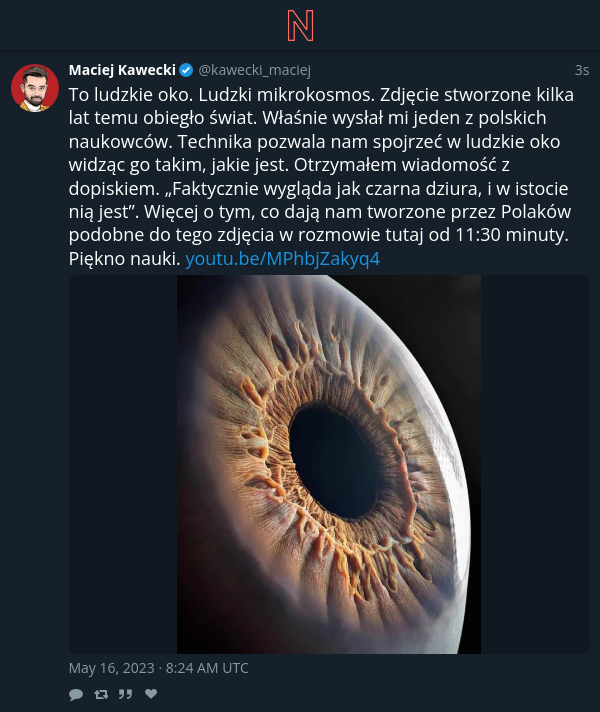The image size is (600, 712).
Task: Click the dark area left of the eye photo
Action: tap(123, 464)
